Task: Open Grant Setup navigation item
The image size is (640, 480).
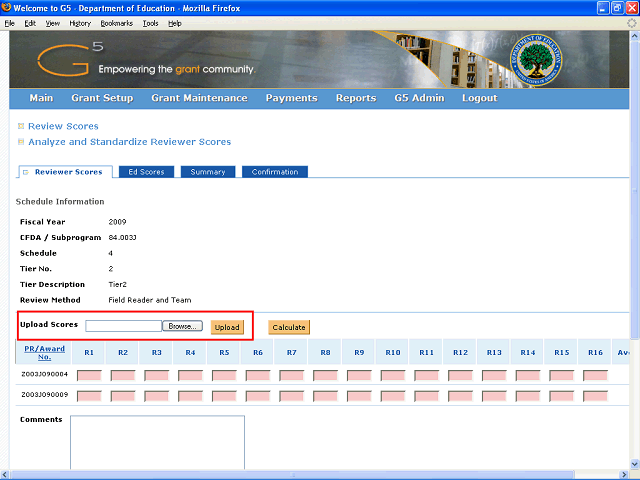Action: [102, 98]
